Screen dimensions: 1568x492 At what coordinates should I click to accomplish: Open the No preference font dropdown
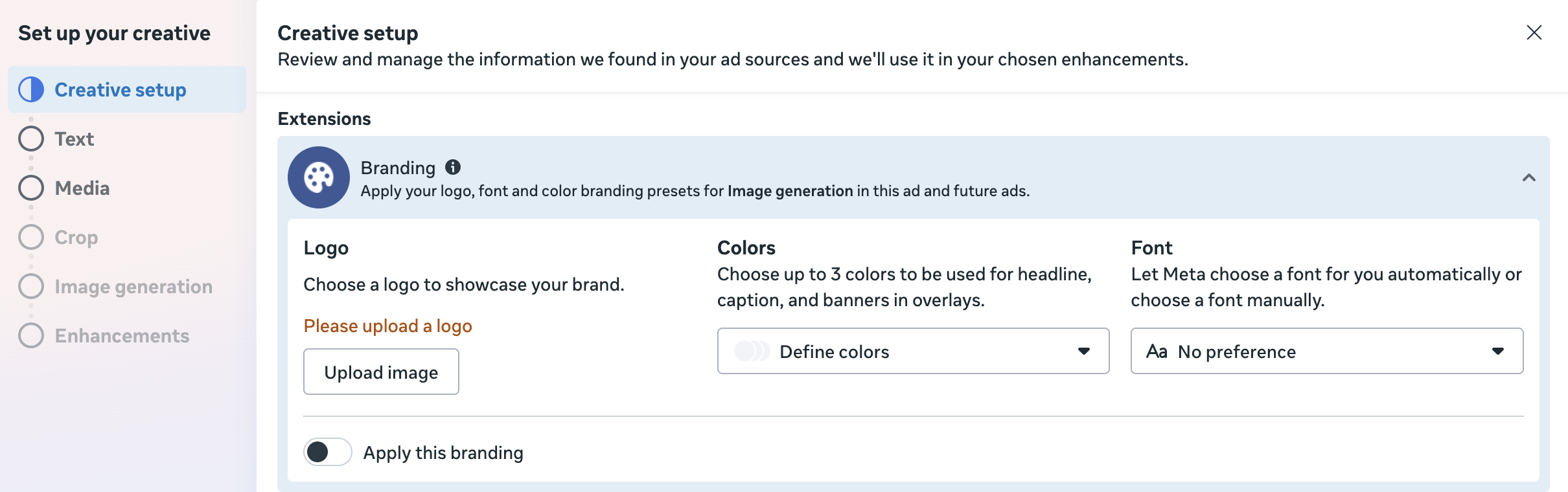pyautogui.click(x=1326, y=351)
